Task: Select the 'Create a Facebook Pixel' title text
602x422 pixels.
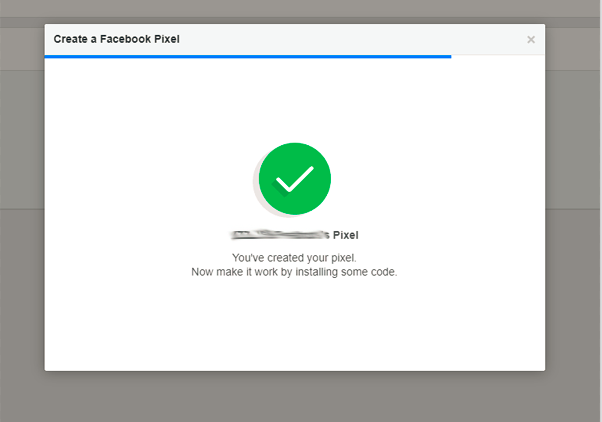Action: coord(116,39)
